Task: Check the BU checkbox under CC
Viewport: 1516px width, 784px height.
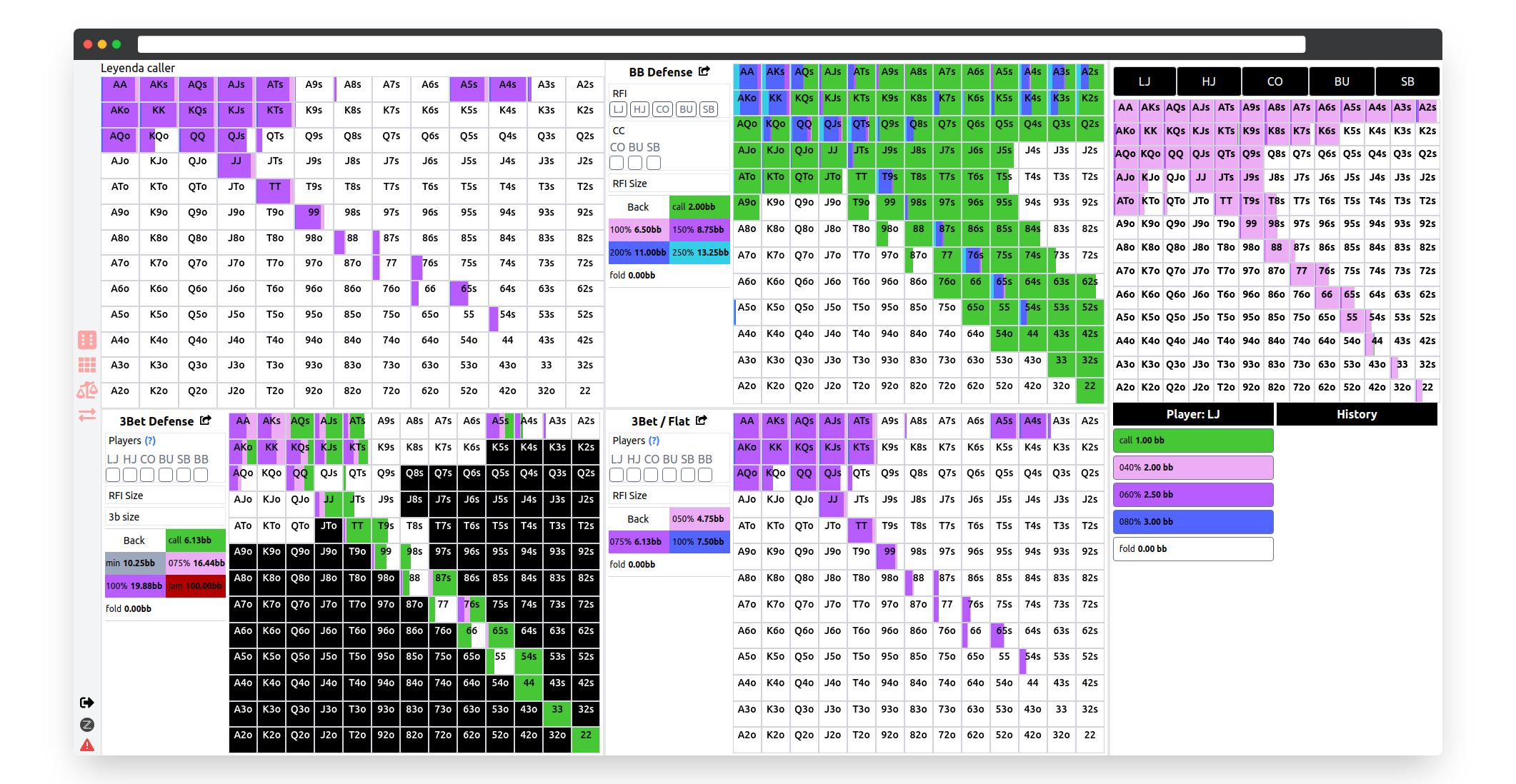Action: point(635,163)
